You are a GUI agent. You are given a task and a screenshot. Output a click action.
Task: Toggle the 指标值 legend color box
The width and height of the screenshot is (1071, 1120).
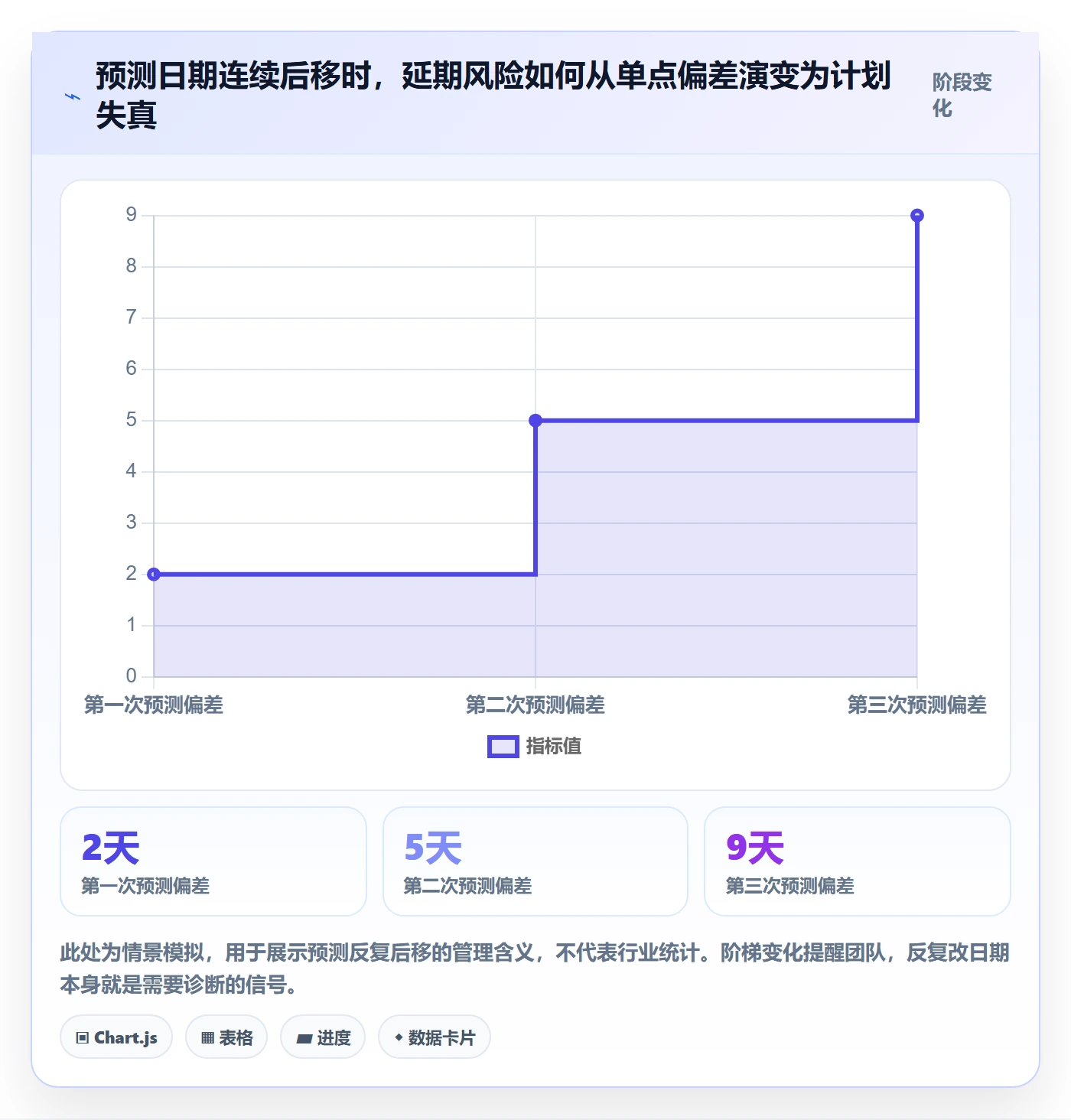pyautogui.click(x=503, y=747)
